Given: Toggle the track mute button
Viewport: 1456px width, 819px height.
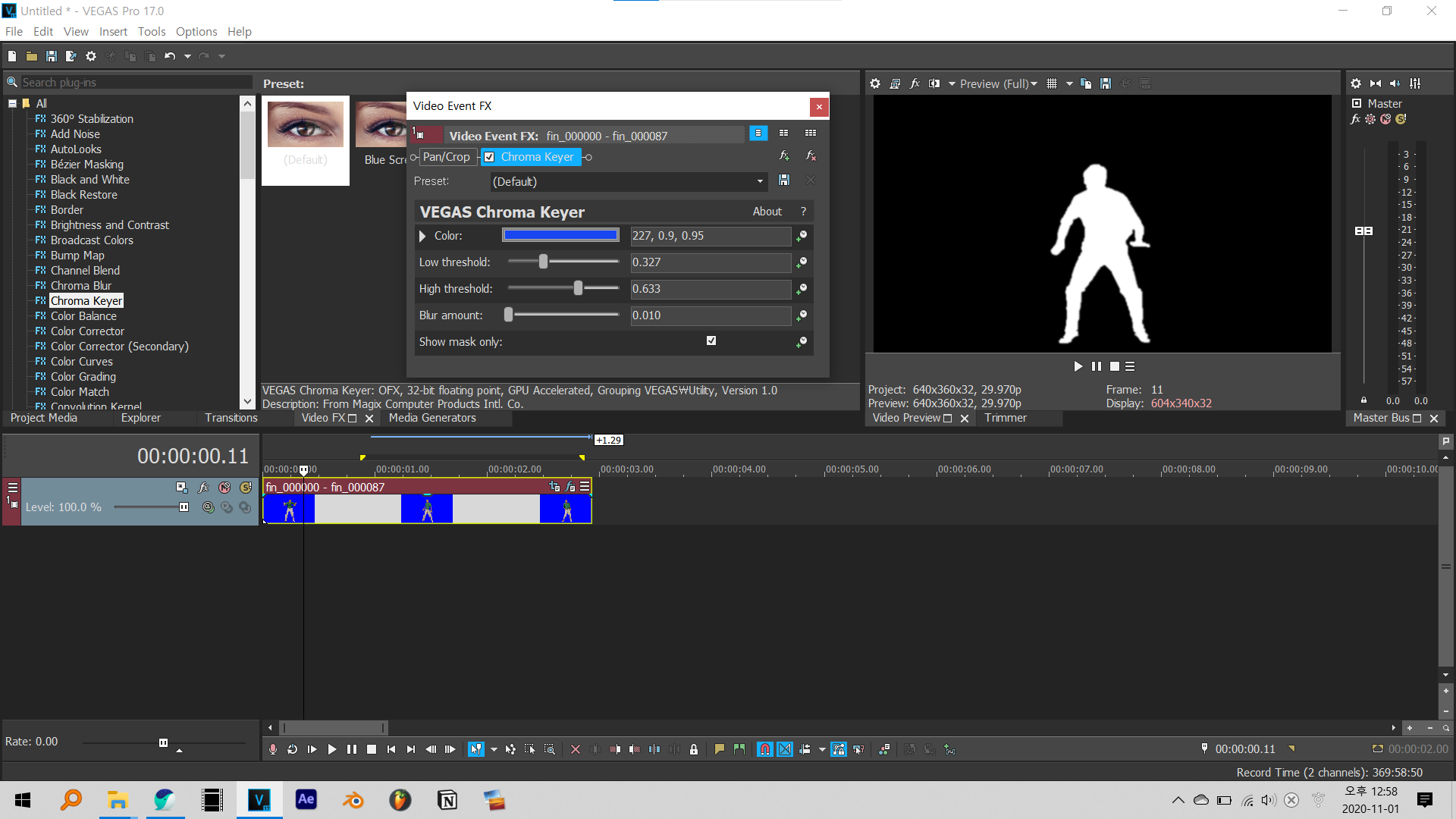Looking at the screenshot, I should click(225, 488).
